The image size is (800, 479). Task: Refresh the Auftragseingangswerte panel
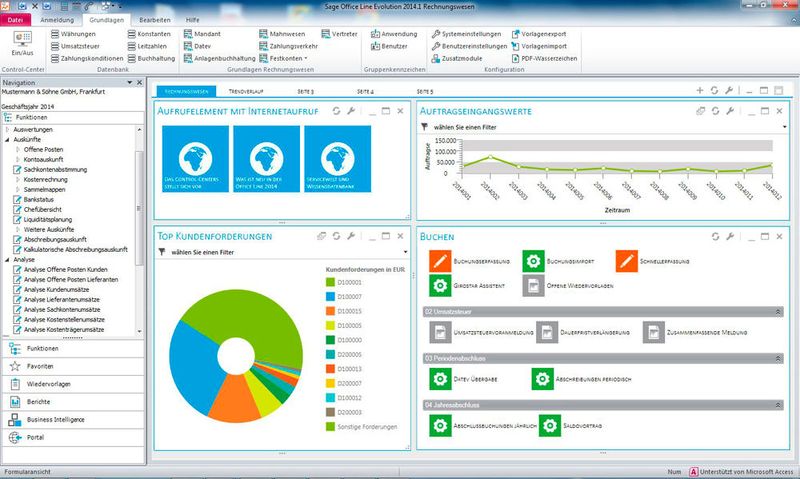(715, 111)
